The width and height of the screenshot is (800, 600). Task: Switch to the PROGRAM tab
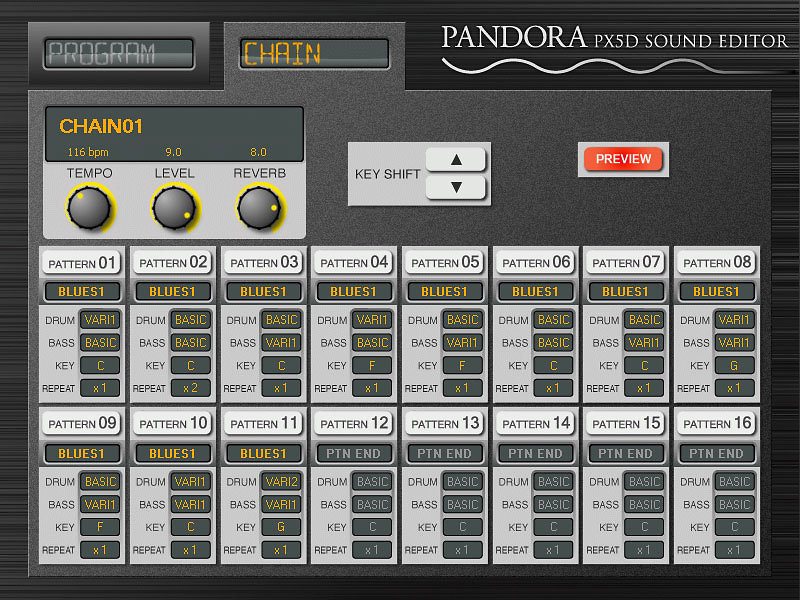119,53
